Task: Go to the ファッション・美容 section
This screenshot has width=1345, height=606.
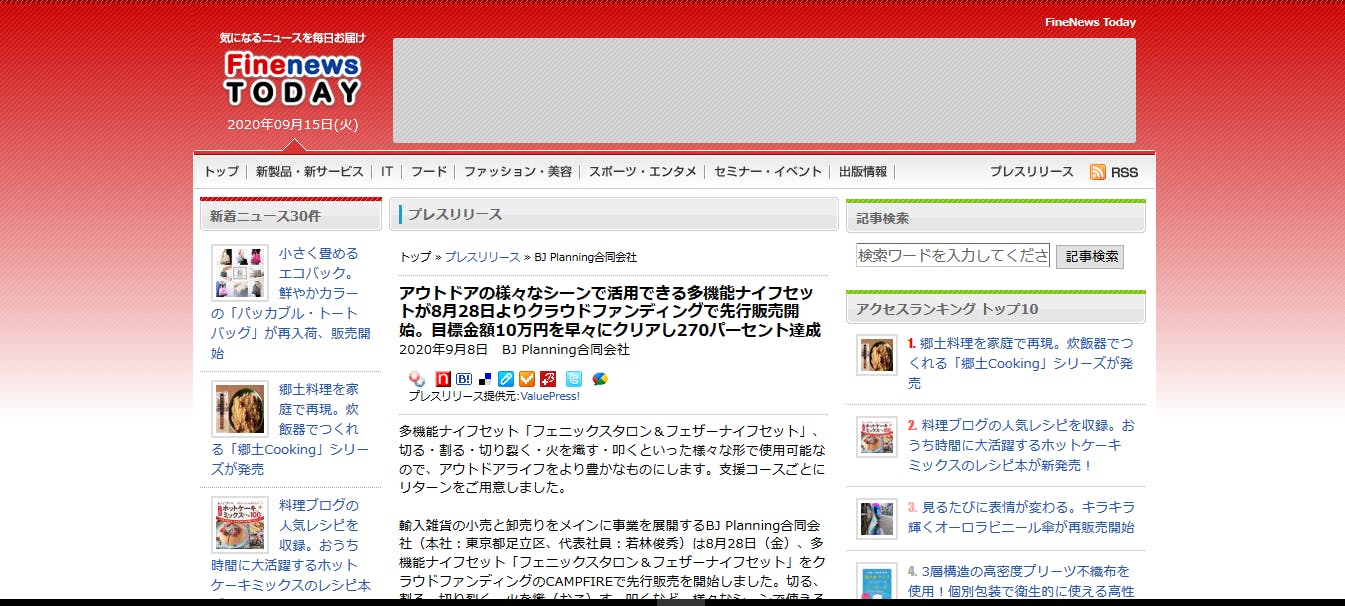Action: [517, 172]
